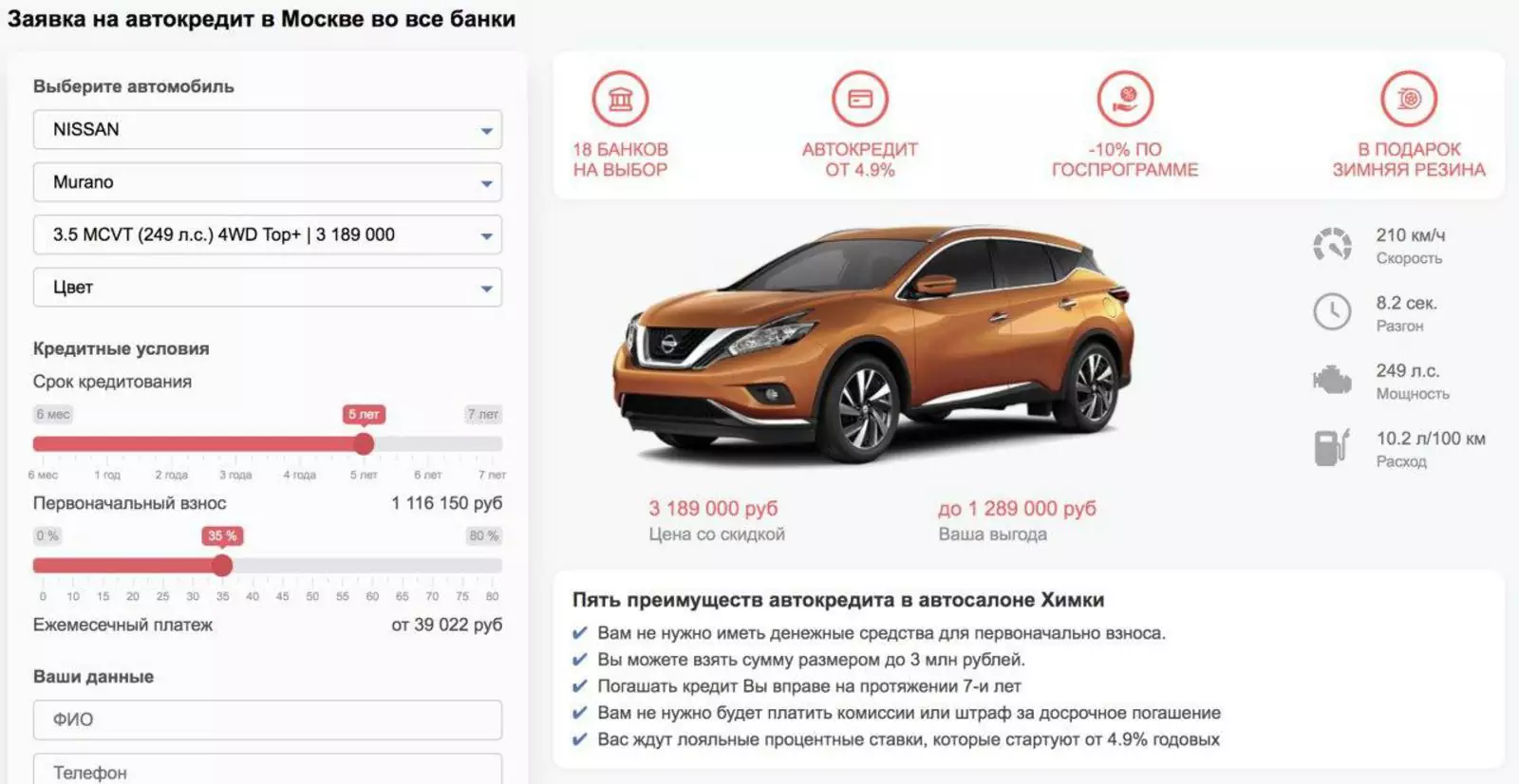Click the orange Nissan Murano image

pyautogui.click(x=872, y=344)
